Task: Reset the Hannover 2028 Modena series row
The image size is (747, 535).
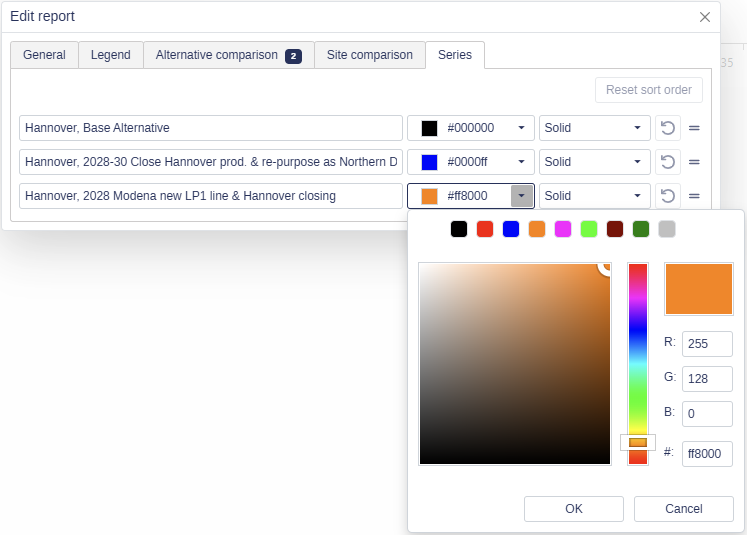Action: [667, 196]
